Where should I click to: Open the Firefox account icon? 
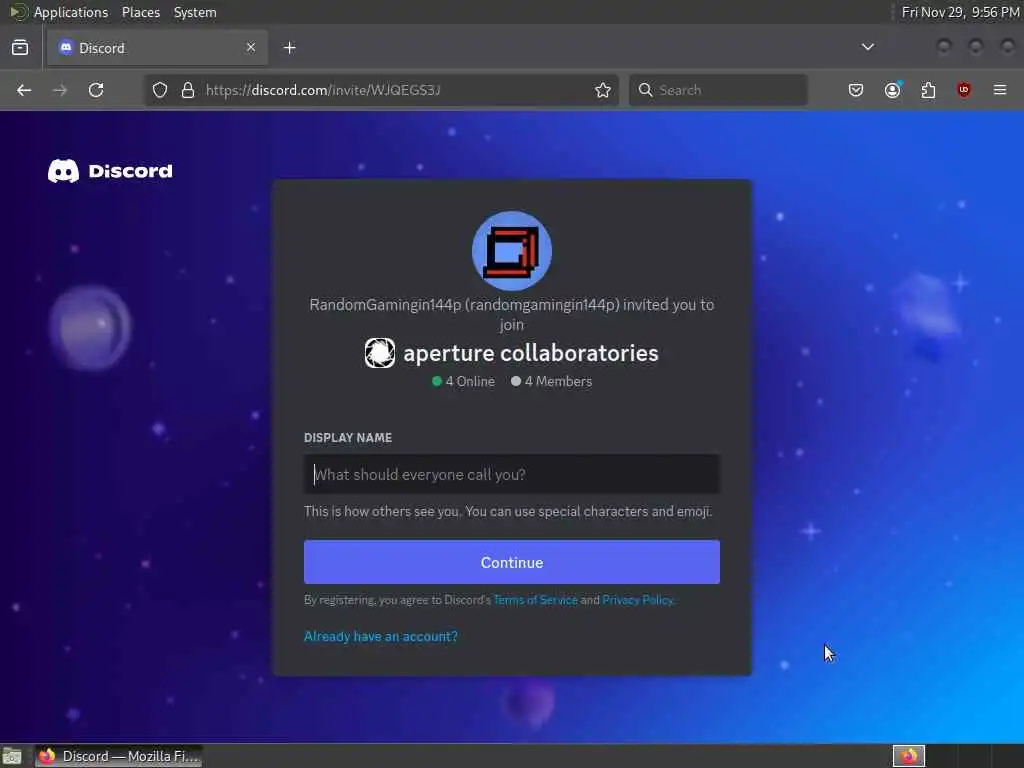pyautogui.click(x=893, y=90)
